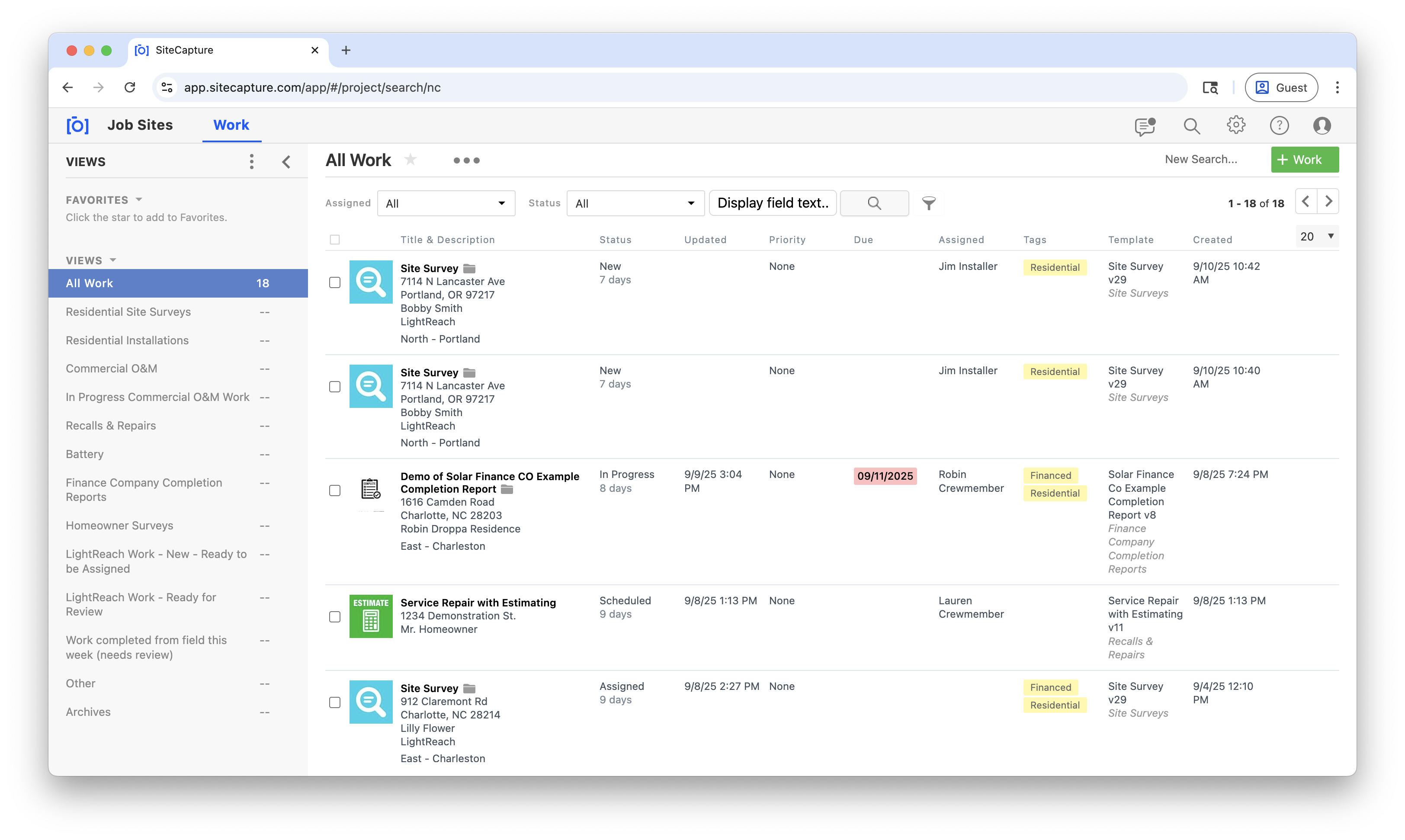Check the Service Repair with Estimating row

click(x=334, y=616)
